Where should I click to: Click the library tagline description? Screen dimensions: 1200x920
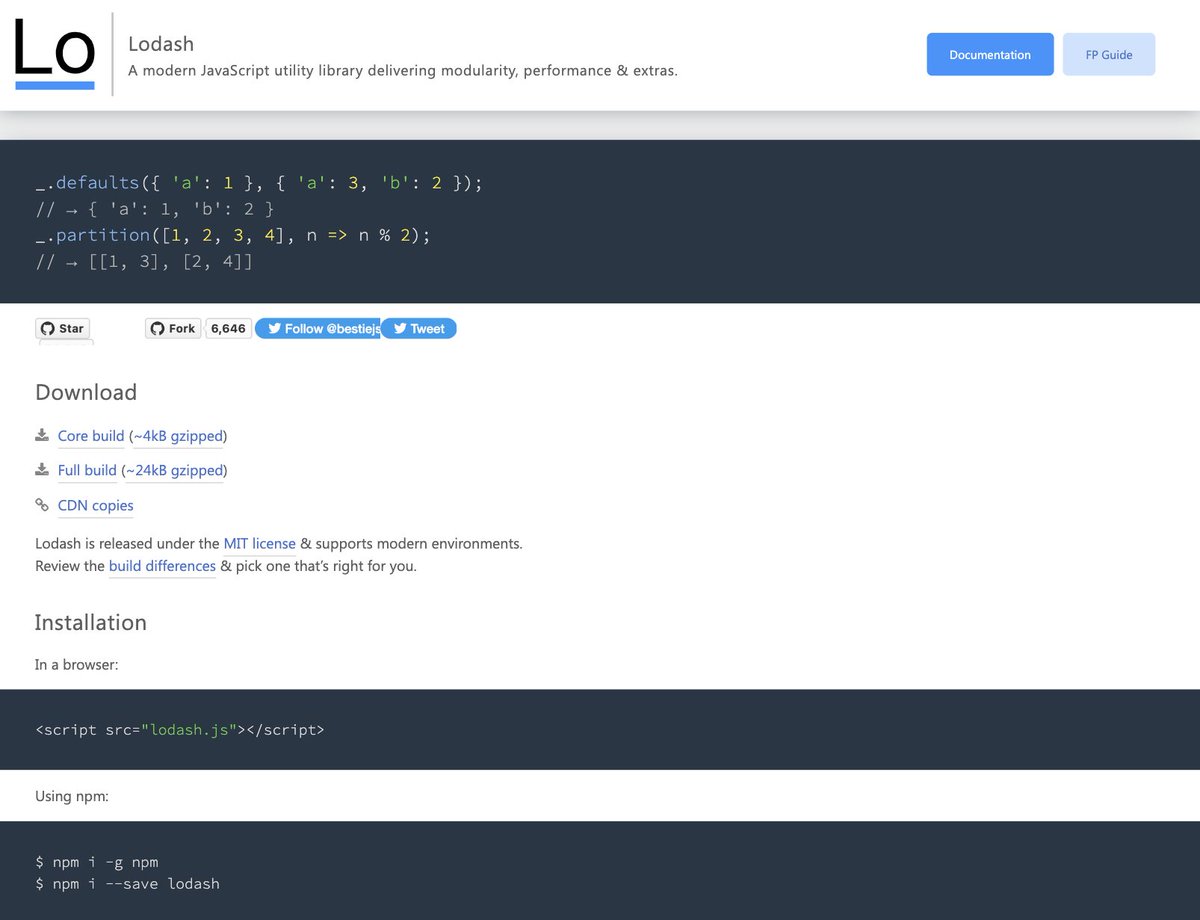403,71
